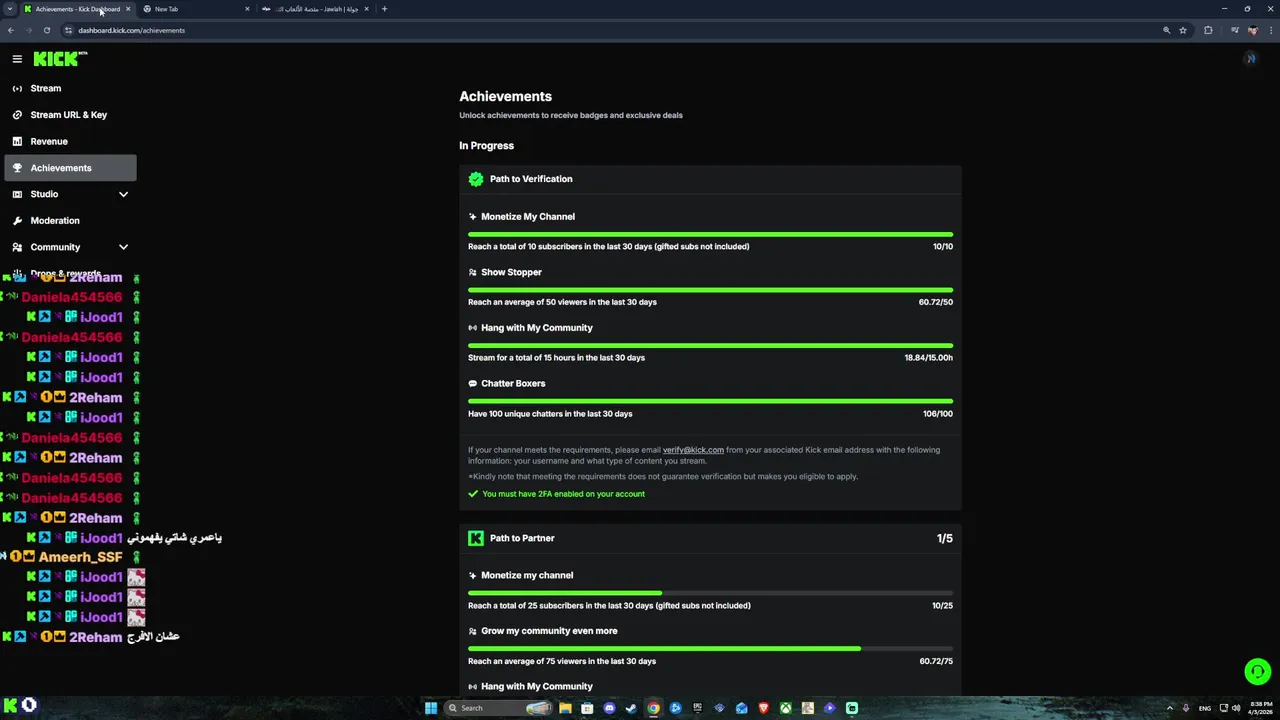Switch to the New Tab browser tab
This screenshot has height=720, width=1280.
(x=195, y=9)
